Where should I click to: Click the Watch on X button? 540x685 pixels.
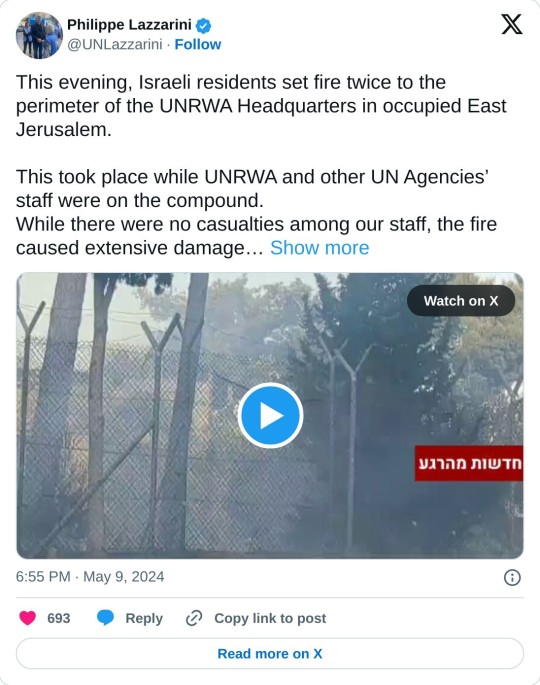461,301
